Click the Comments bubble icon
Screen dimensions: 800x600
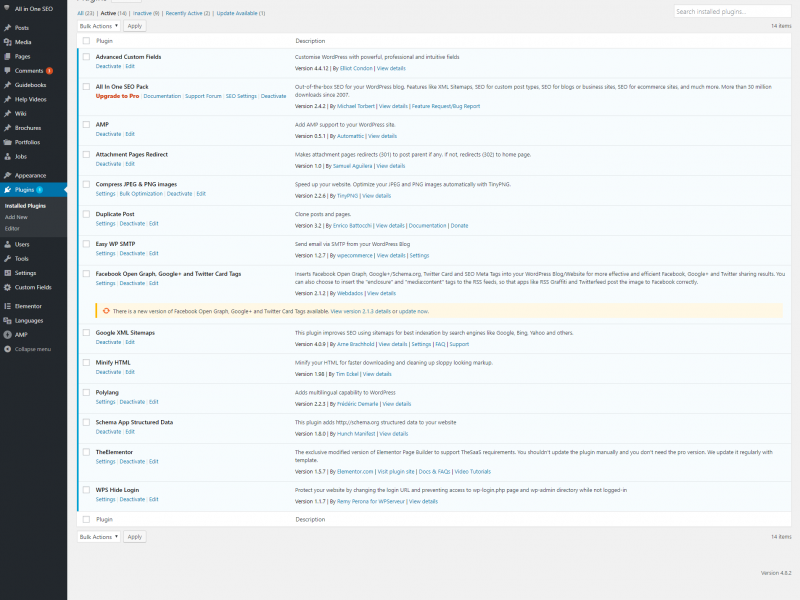click(7, 70)
